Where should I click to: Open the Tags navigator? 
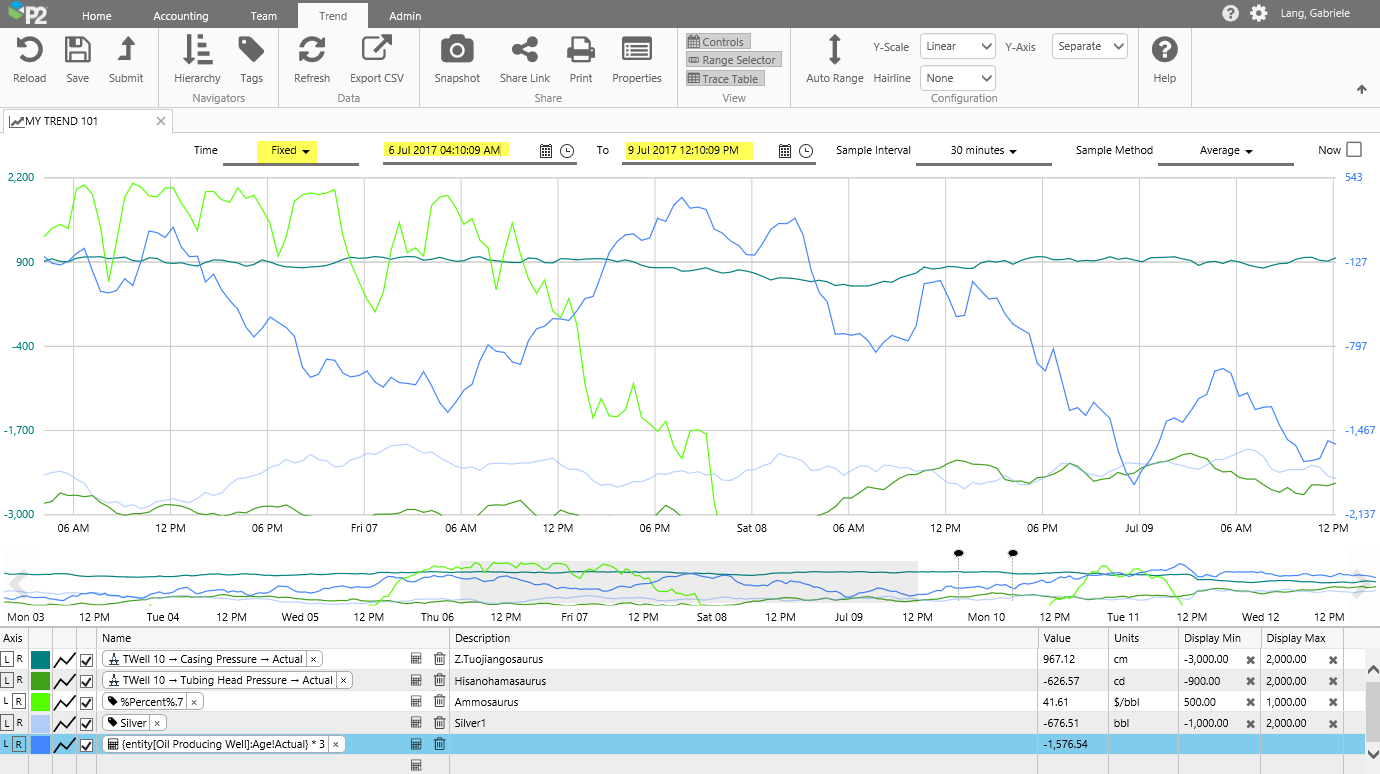[x=251, y=51]
